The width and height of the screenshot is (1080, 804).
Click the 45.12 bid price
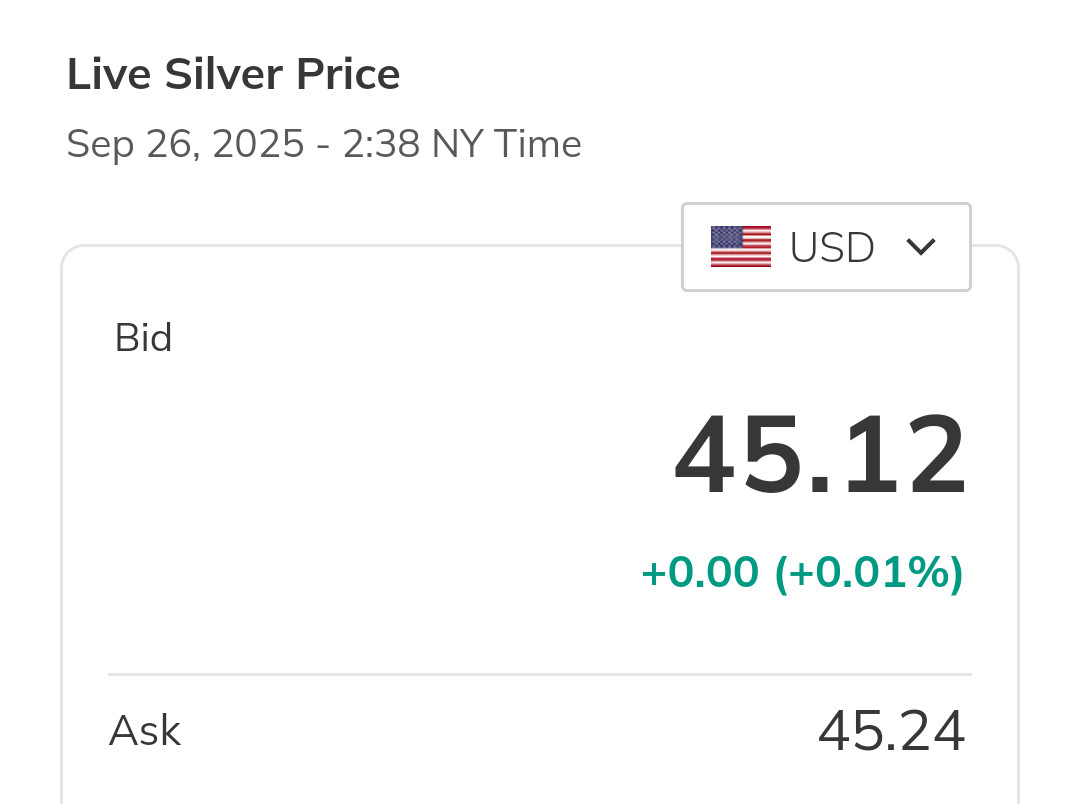coord(820,455)
